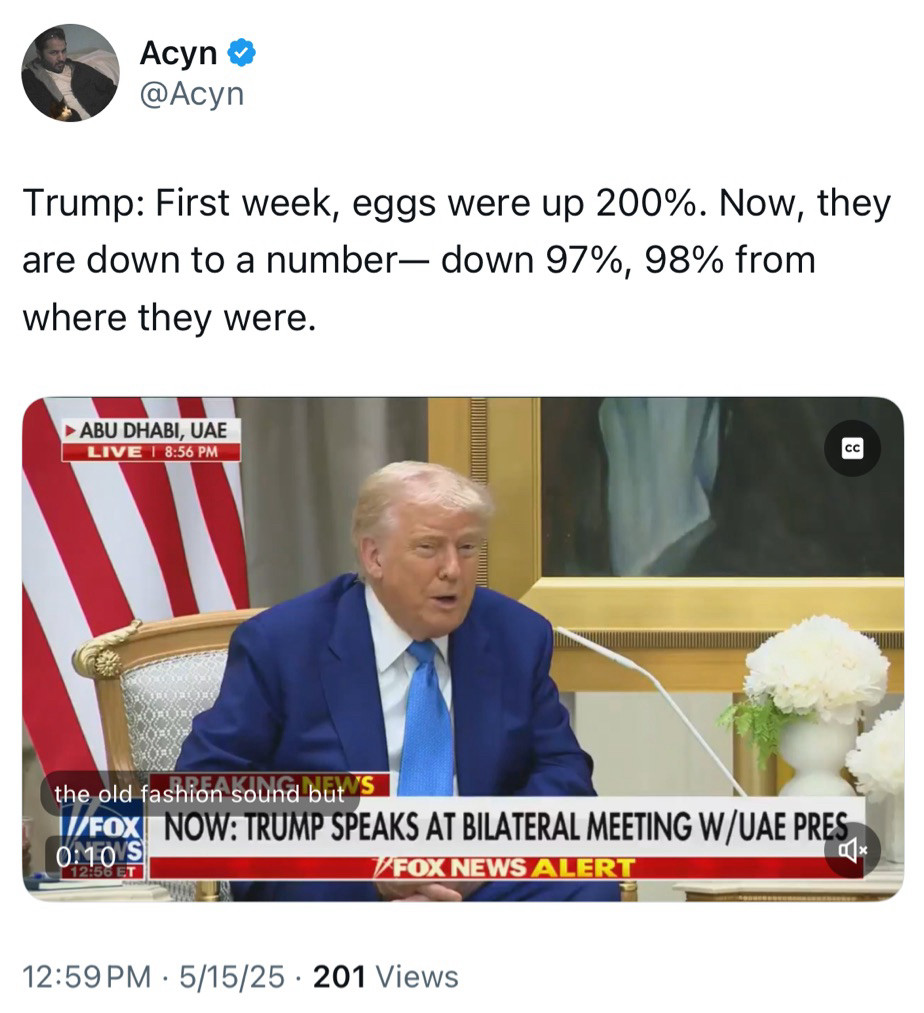Viewport: 924px width, 1013px height.
Task: Toggle closed captions with CC icon
Action: [x=853, y=448]
